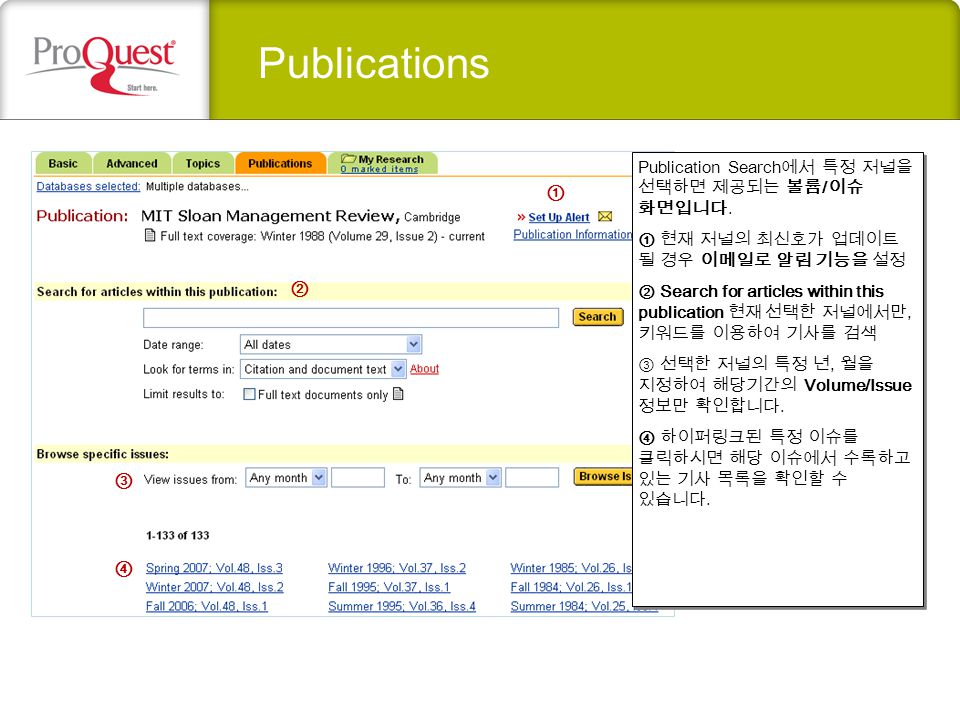Viewport: 960px width, 720px height.
Task: Open Spring 2007; Vol.48, Iss.3 issue
Action: [214, 568]
